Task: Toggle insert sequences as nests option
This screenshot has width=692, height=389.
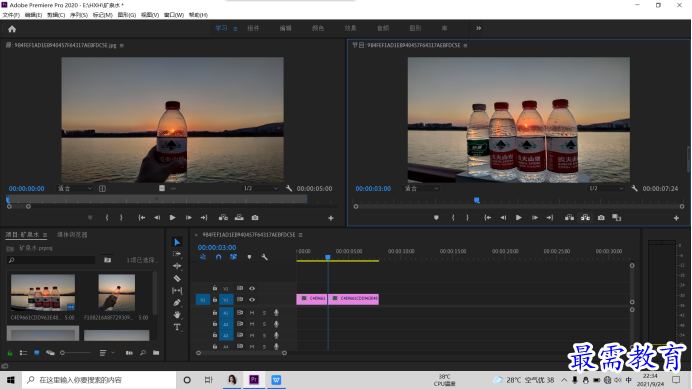Action: tap(203, 257)
